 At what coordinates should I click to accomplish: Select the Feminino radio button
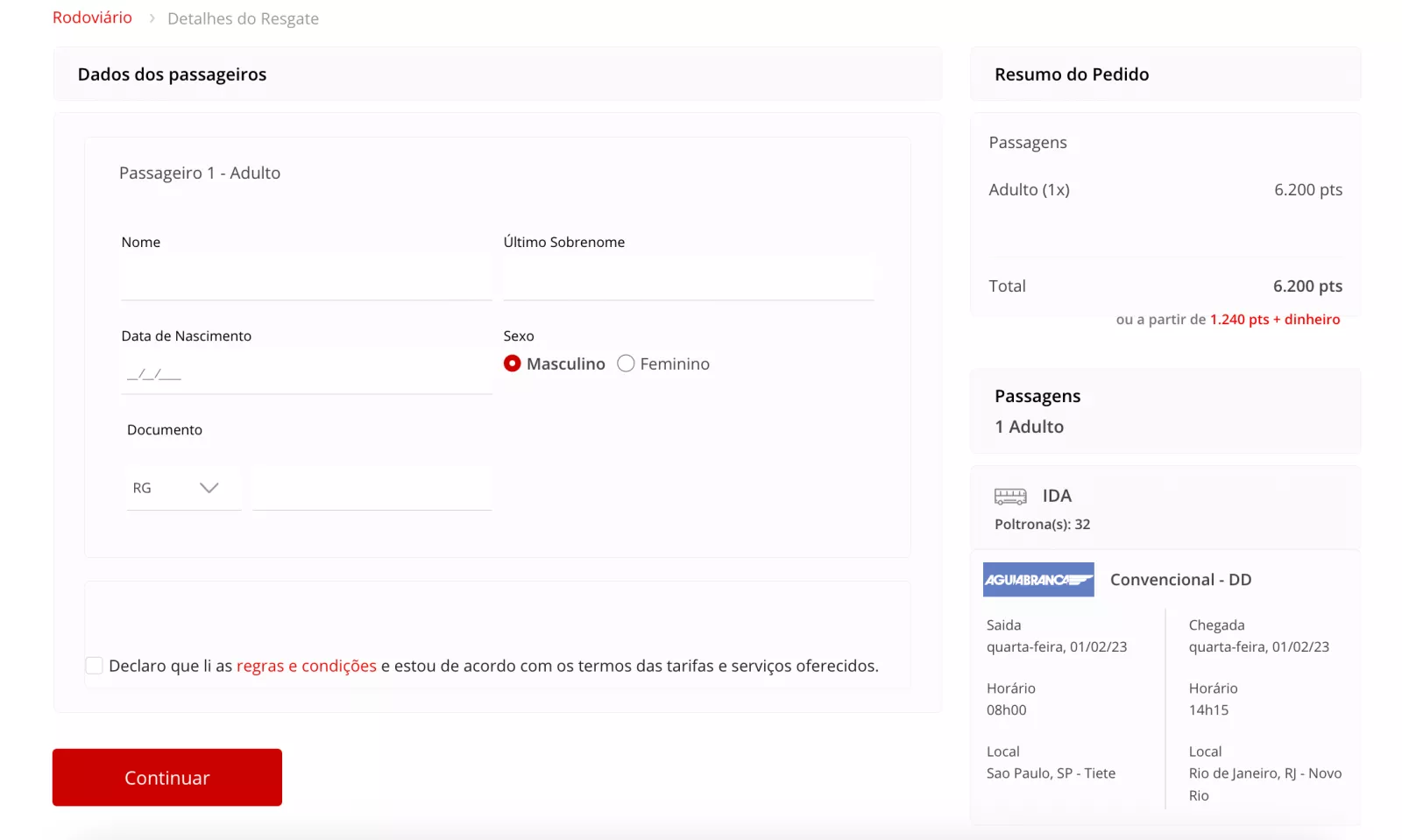click(626, 364)
